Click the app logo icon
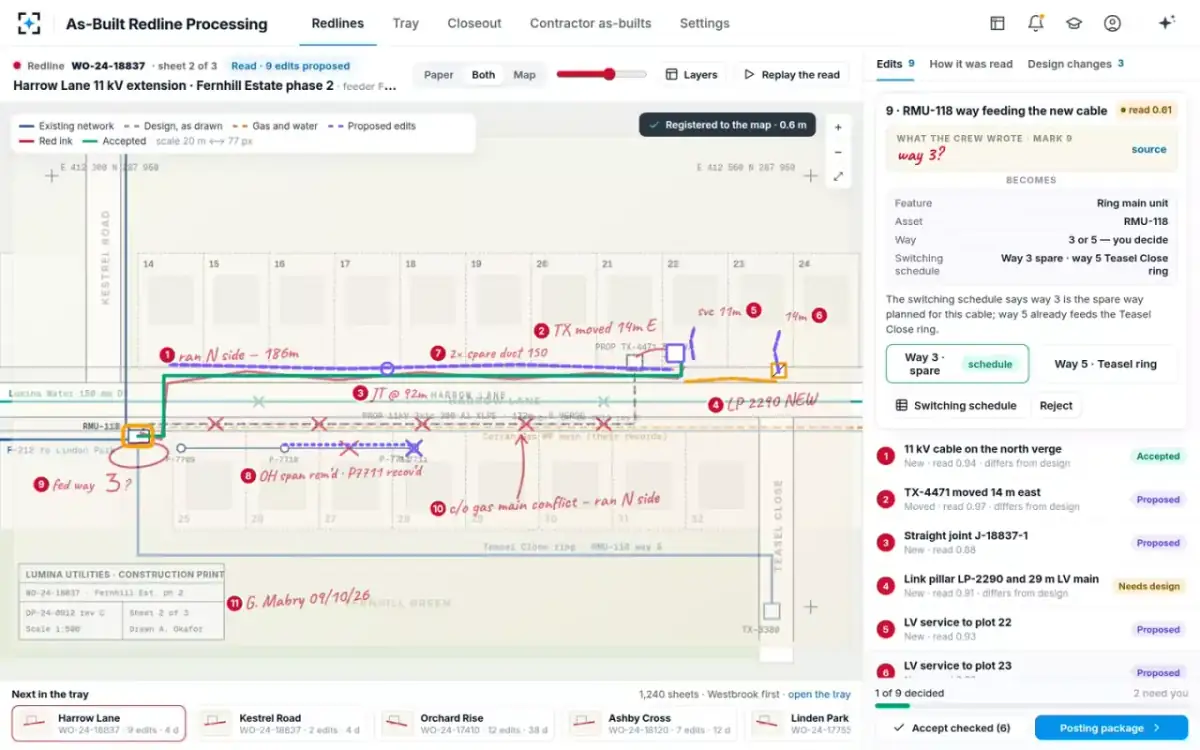Viewport: 1200px width, 750px height. (29, 23)
